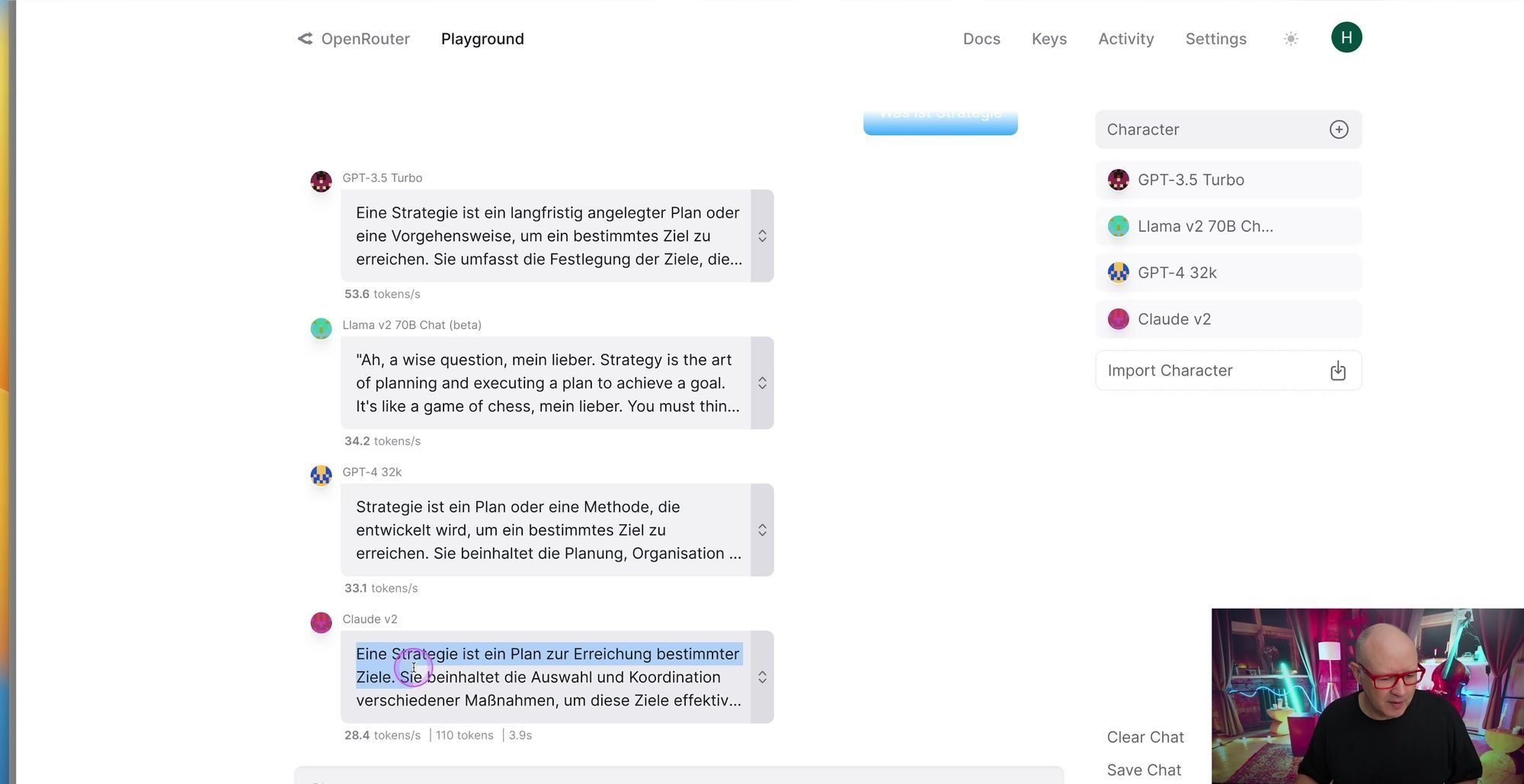Image resolution: width=1524 pixels, height=784 pixels.
Task: Open the Activity page
Action: pos(1126,39)
